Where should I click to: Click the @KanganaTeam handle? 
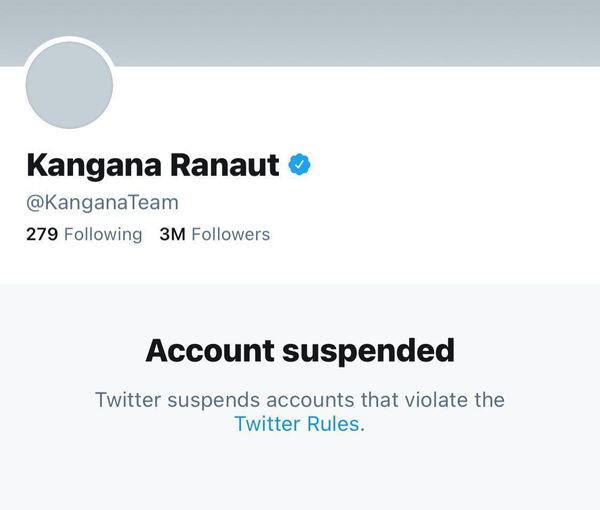[102, 202]
